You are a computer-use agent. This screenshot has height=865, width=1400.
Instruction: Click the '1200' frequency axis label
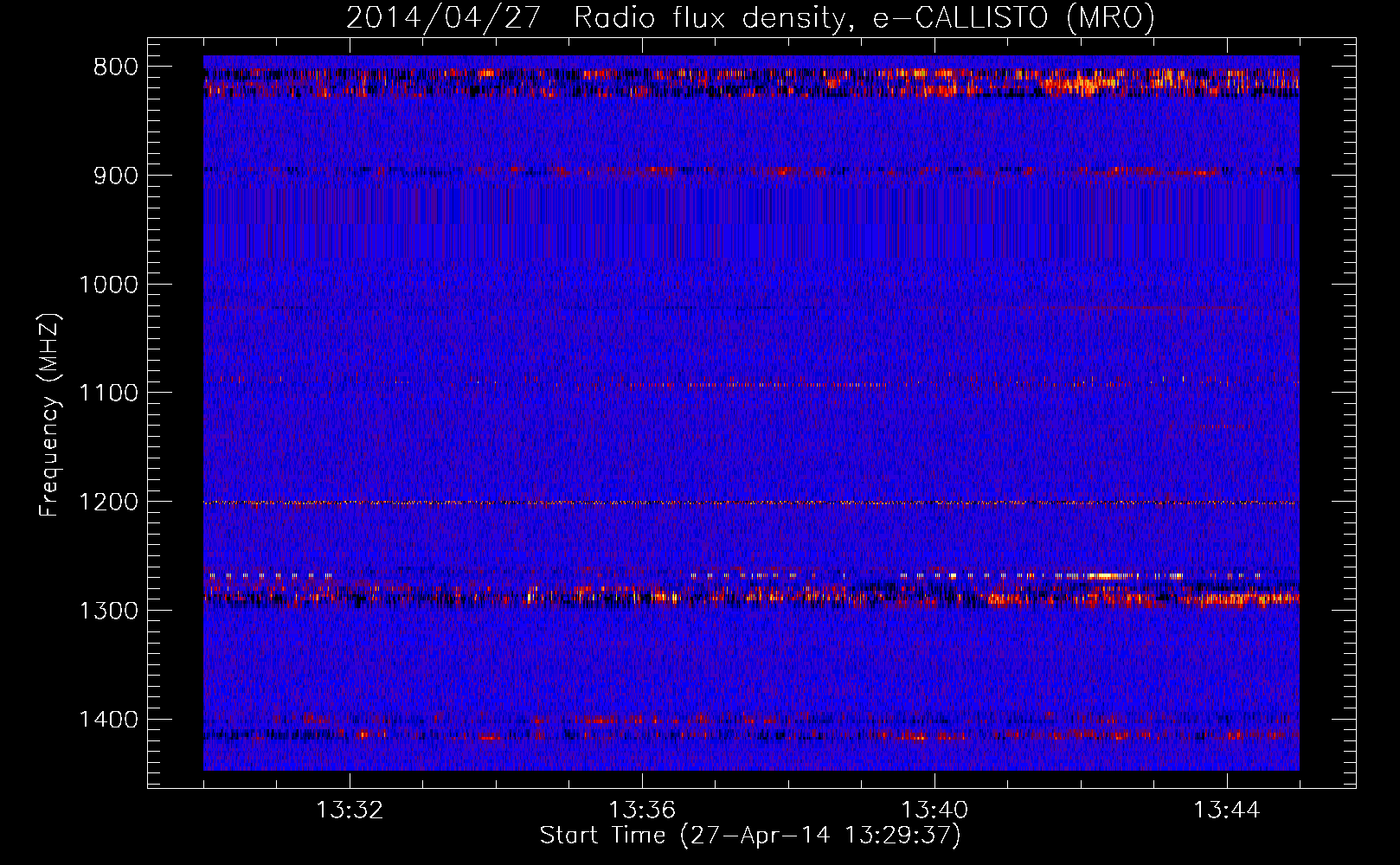click(108, 502)
